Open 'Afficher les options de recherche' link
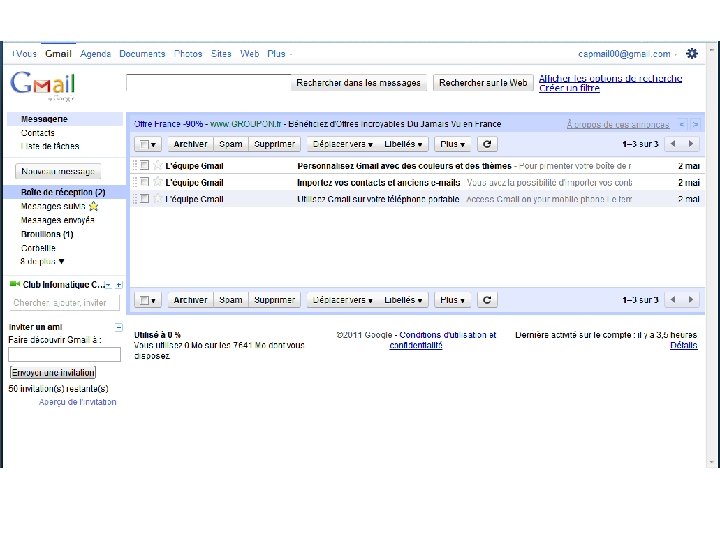The height and width of the screenshot is (540, 720). 610,78
